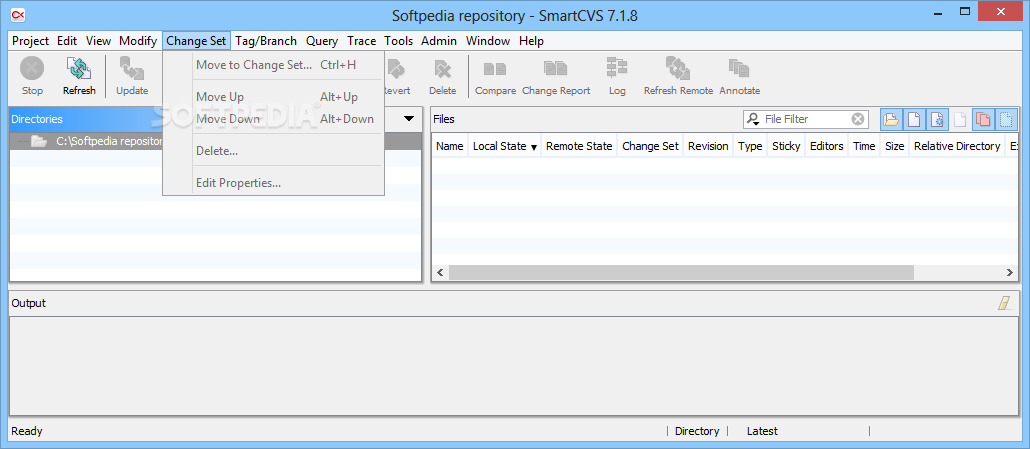Click the Change Report toolbar icon
Viewport: 1030px width, 449px height.
click(556, 68)
